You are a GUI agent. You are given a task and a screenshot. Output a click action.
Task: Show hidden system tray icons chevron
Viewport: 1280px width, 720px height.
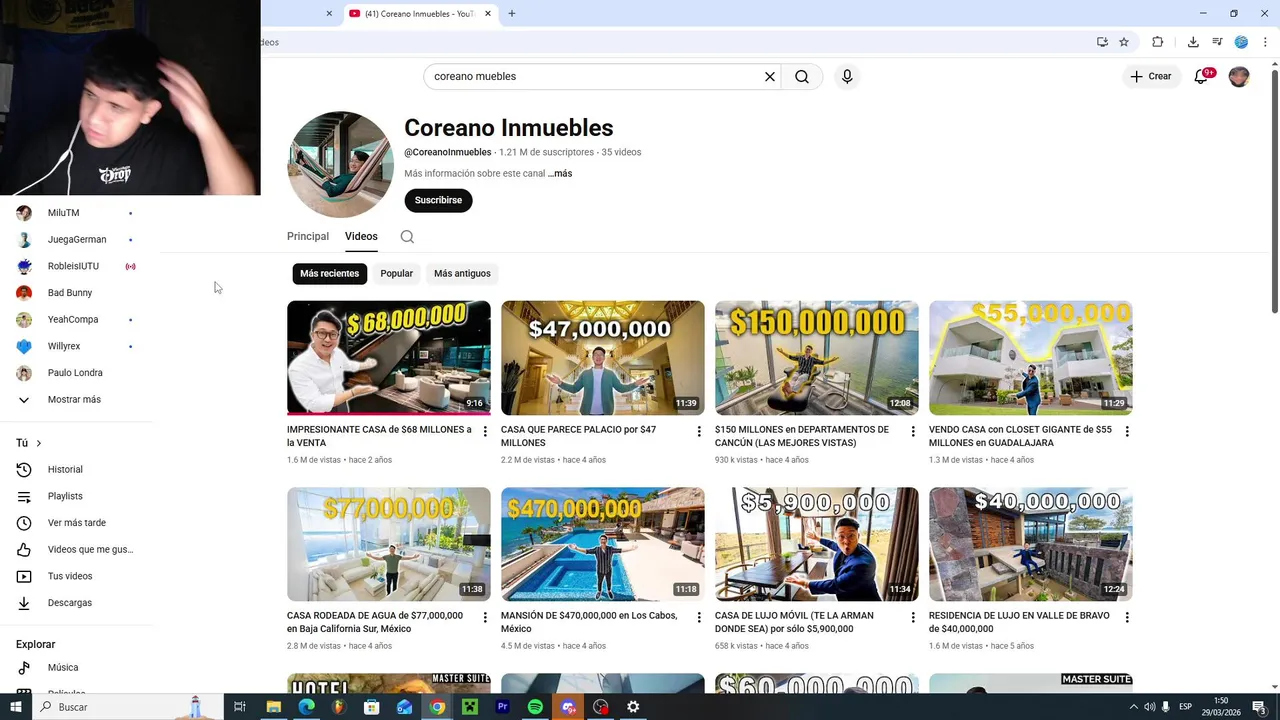point(1133,707)
